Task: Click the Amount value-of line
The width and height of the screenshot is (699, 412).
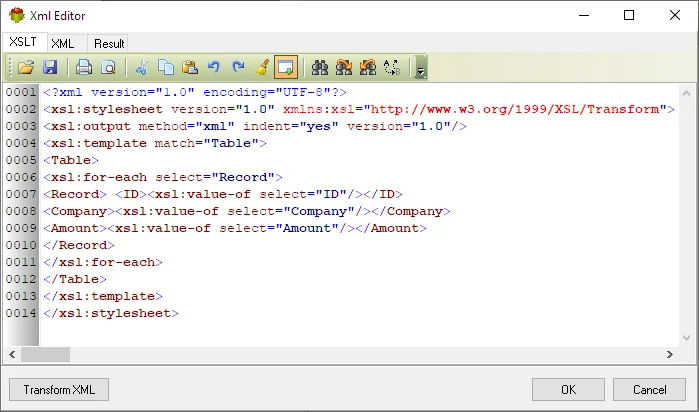Action: pos(235,228)
